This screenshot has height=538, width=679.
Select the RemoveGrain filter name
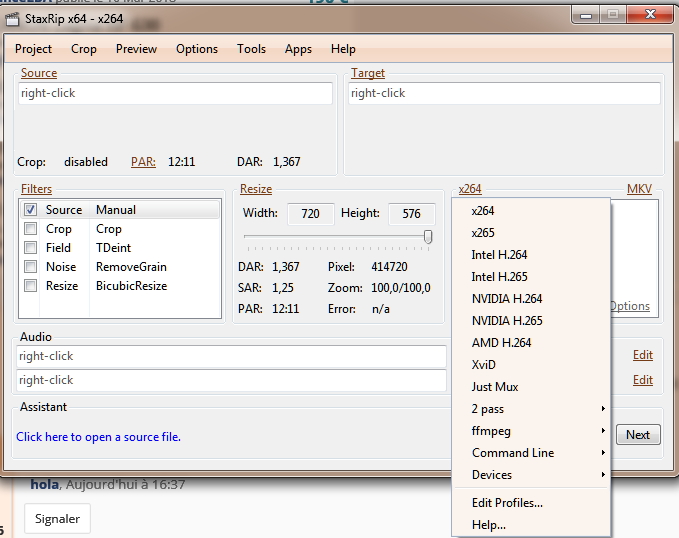[x=131, y=267]
